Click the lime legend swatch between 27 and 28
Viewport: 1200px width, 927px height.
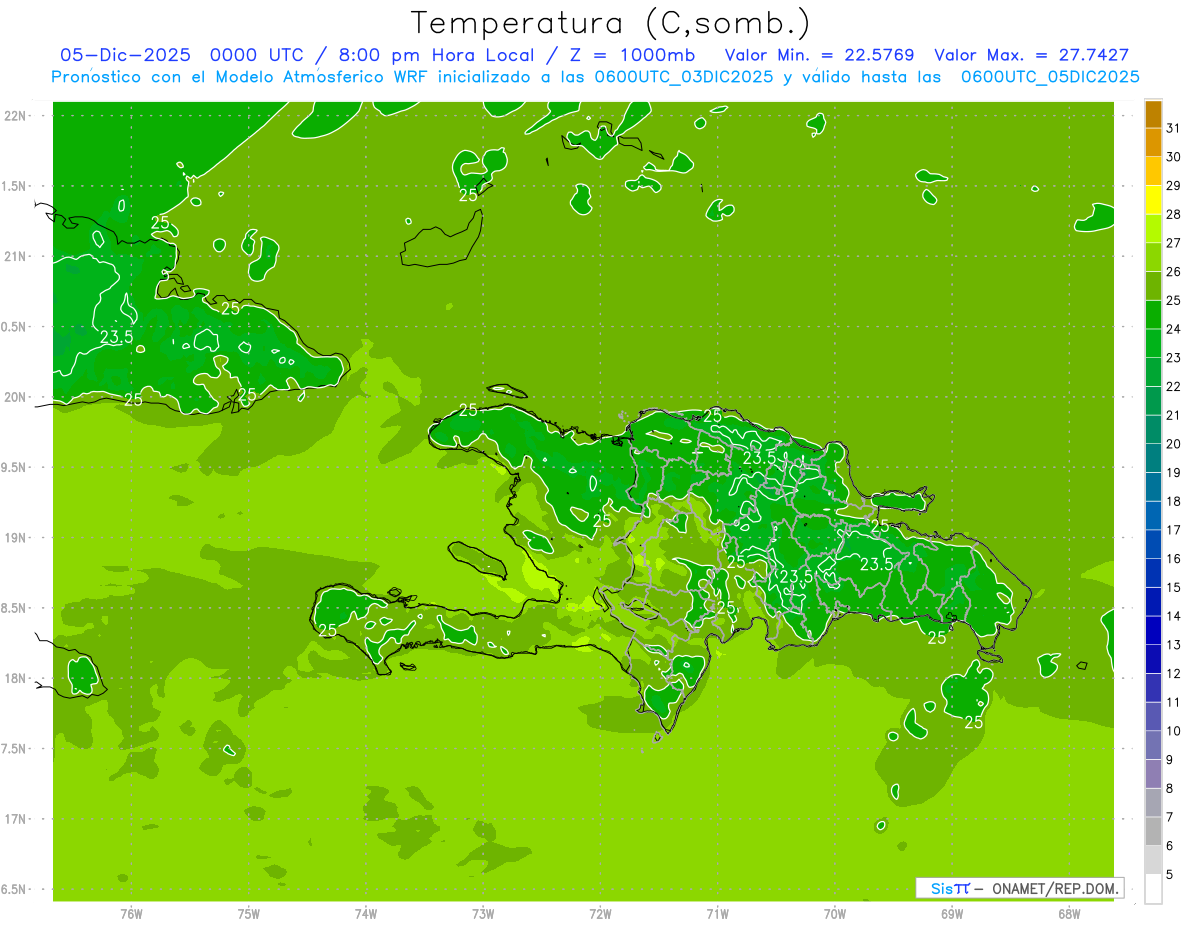(1153, 229)
